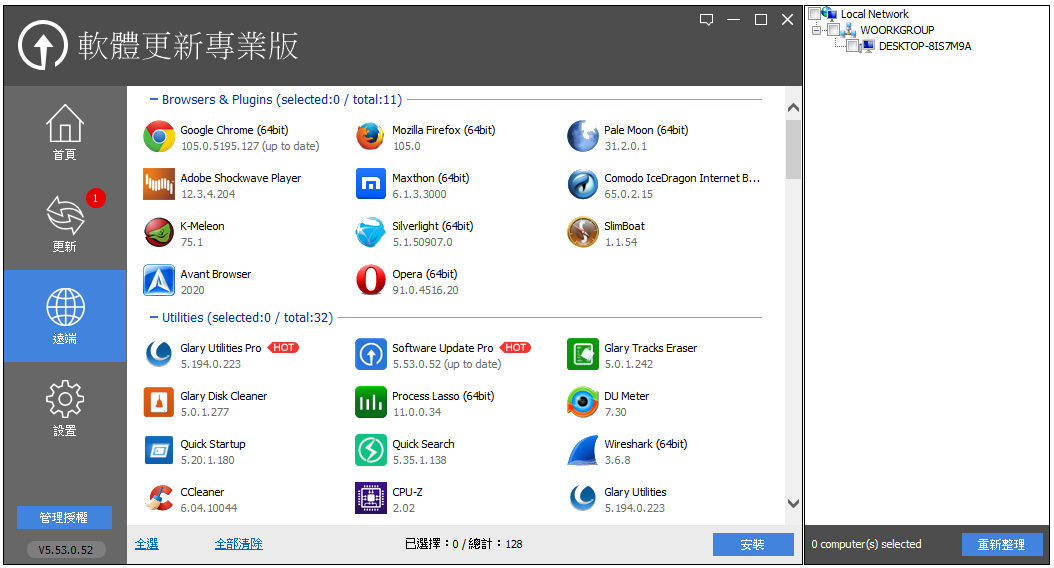The image size is (1054, 568).
Task: Click the CCleaner 6.04.10044 version text
Action: coord(209,508)
